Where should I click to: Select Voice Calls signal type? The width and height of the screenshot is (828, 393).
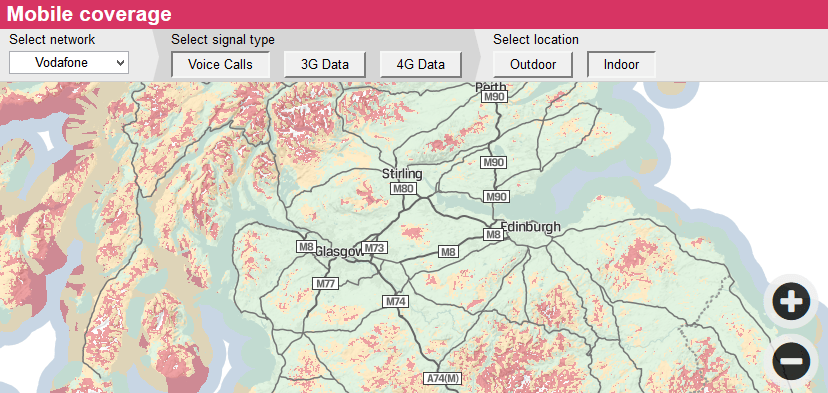pos(220,64)
